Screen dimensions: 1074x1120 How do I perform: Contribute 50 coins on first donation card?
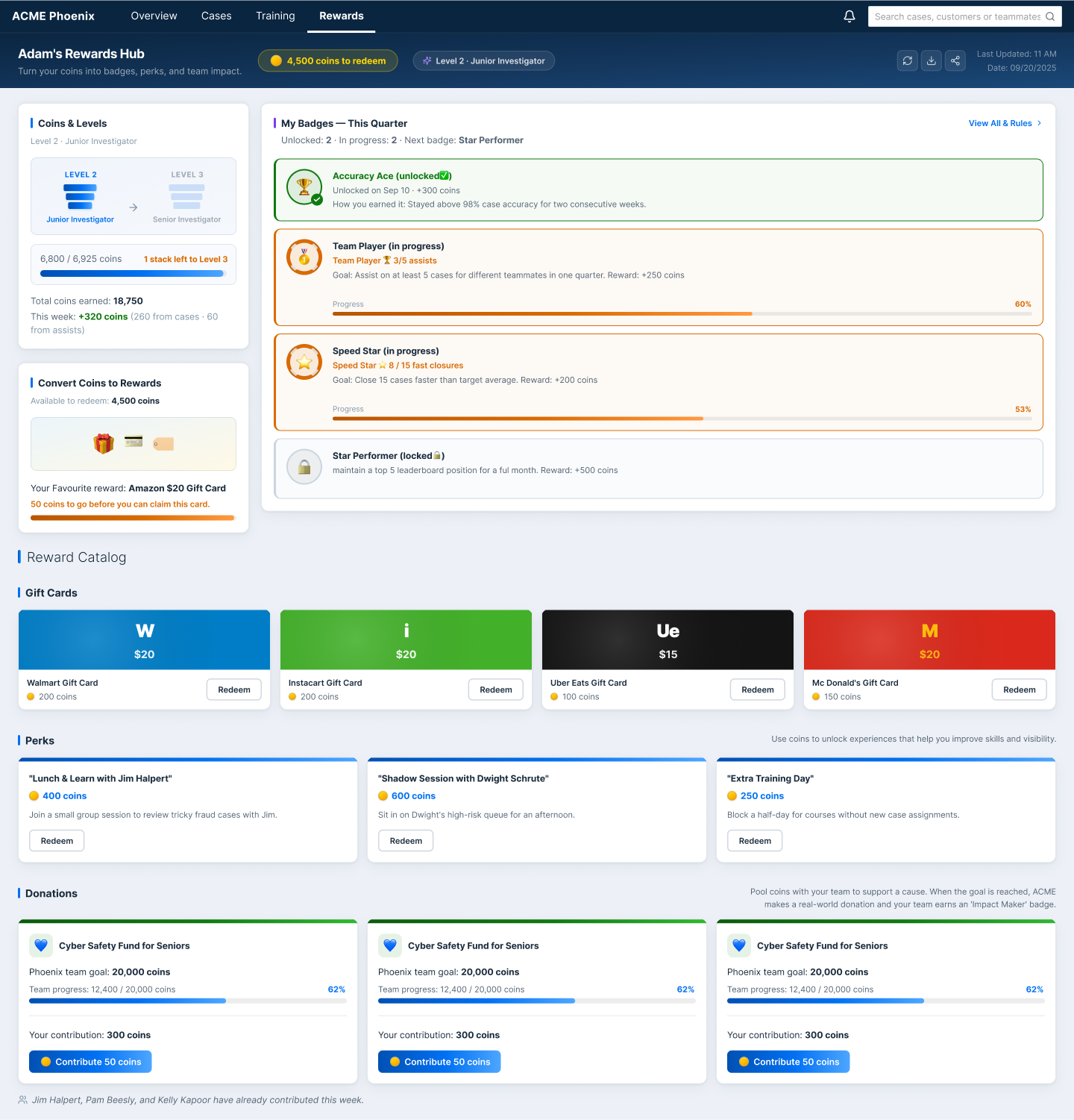click(90, 1062)
